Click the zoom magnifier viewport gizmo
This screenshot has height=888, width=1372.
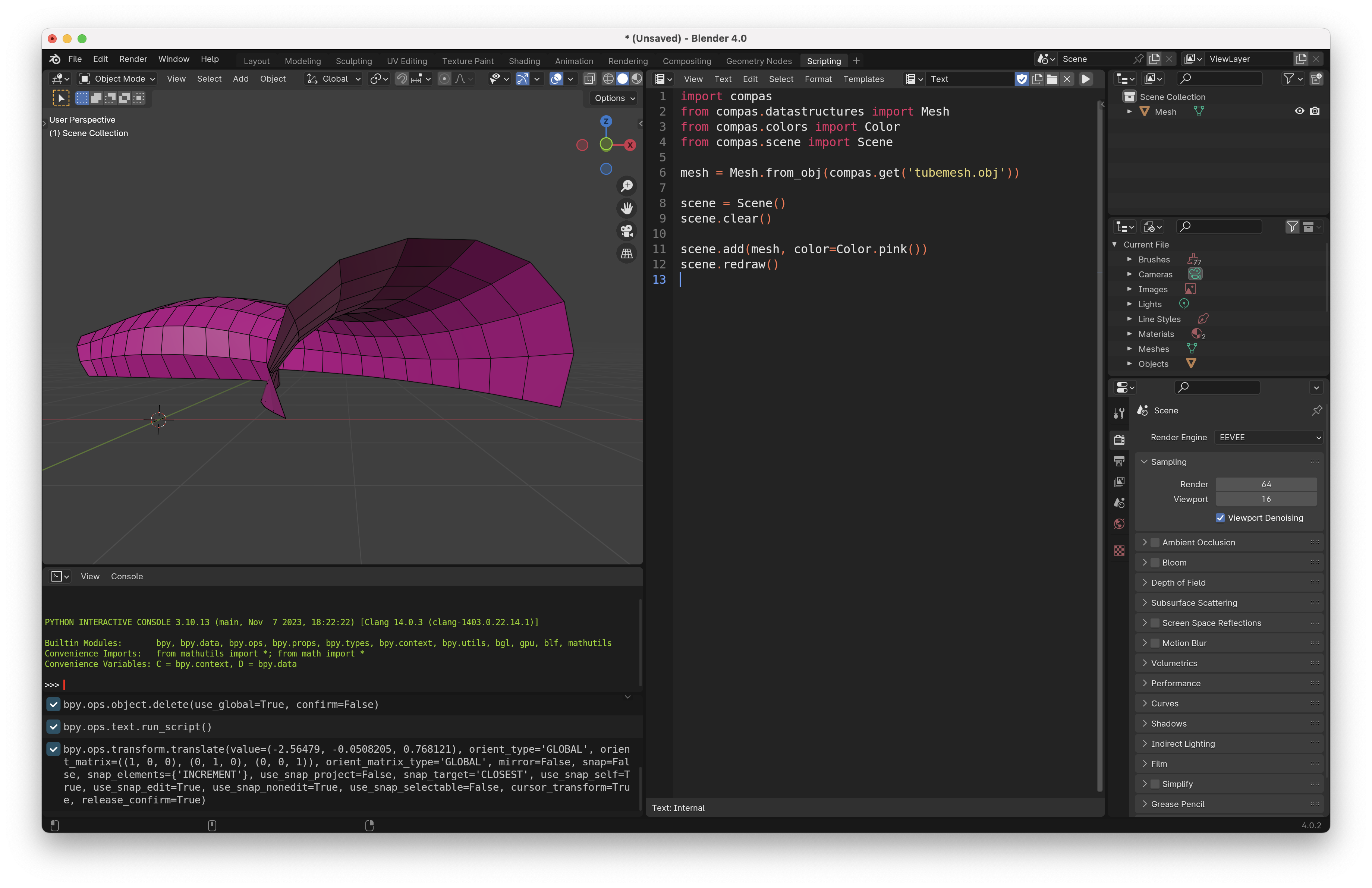627,186
